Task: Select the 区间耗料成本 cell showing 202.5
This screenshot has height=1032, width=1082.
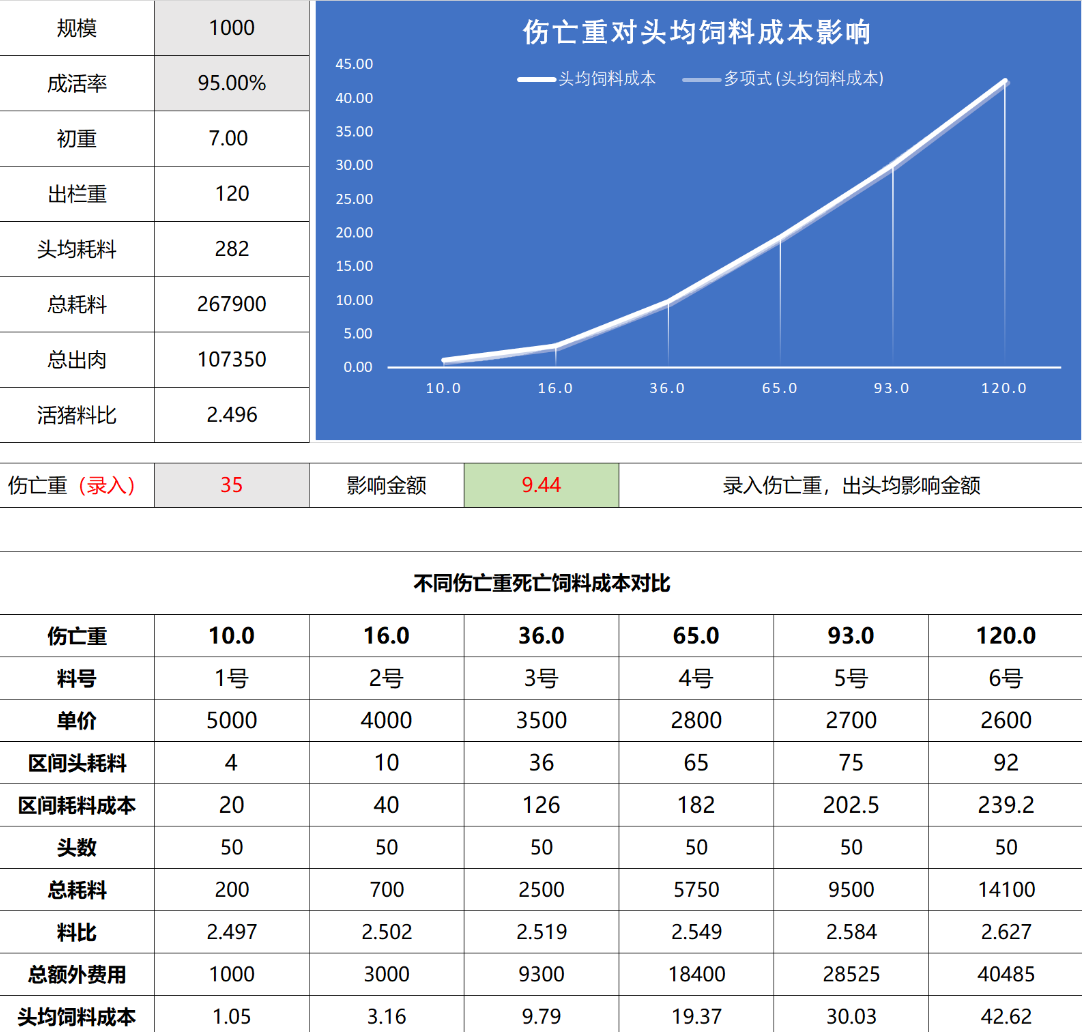Action: coord(851,805)
